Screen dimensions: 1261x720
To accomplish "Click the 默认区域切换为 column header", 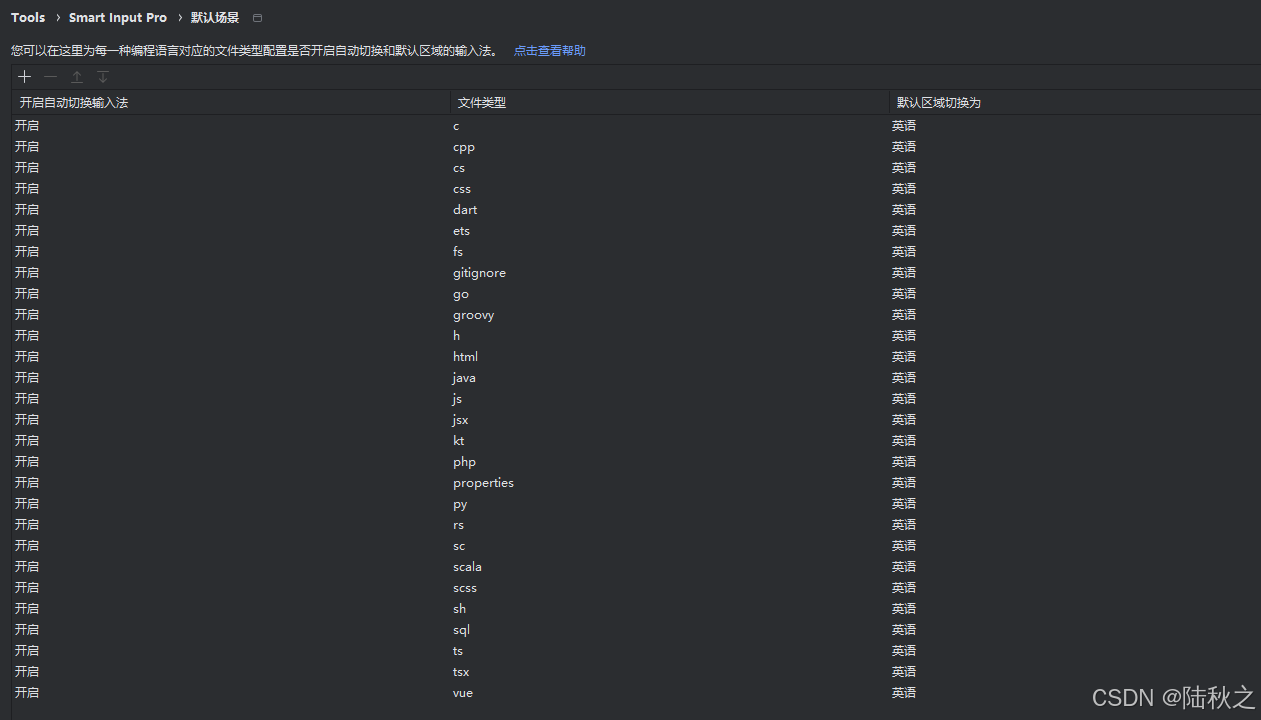I will (939, 103).
